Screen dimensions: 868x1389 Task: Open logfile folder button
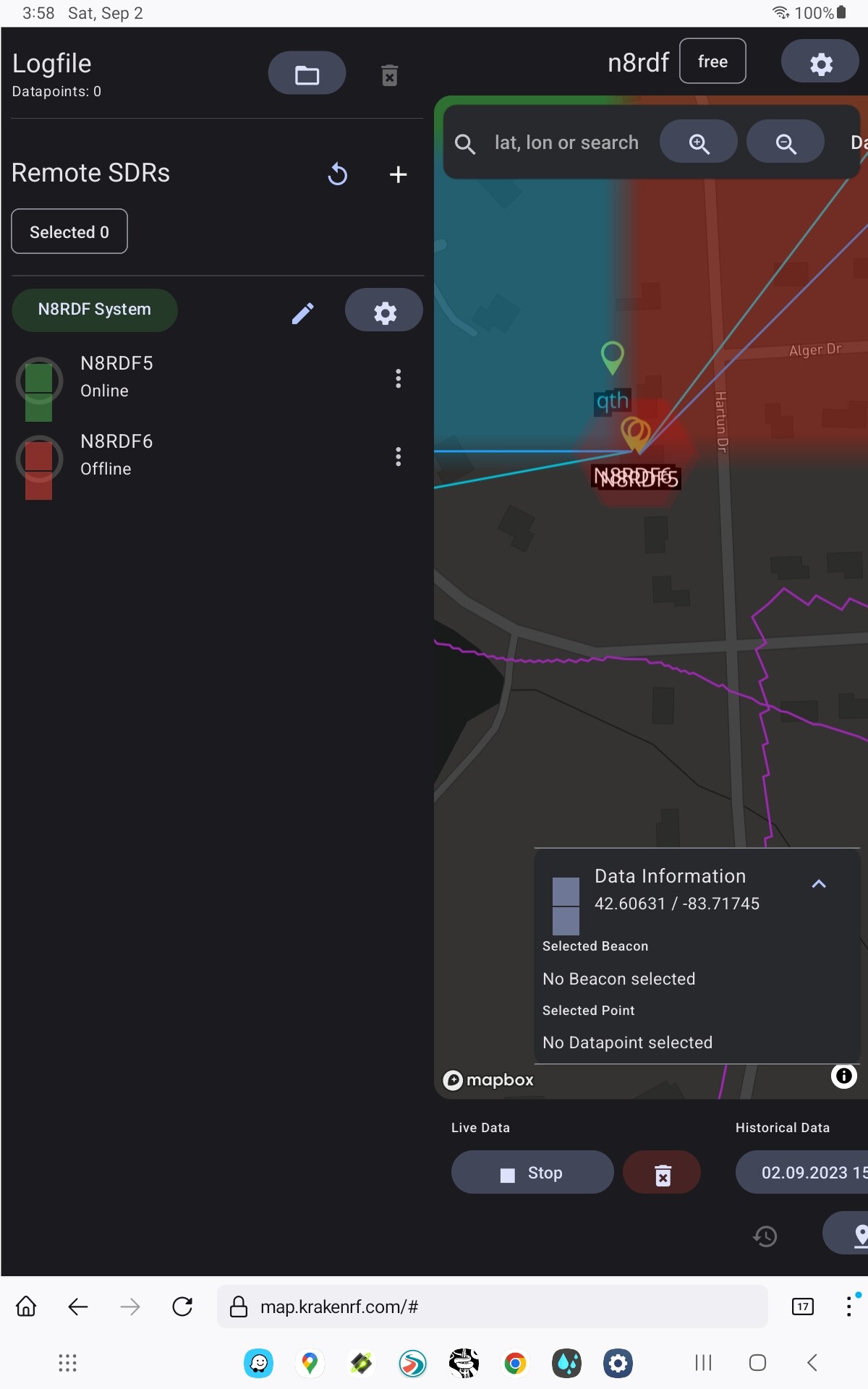click(307, 73)
